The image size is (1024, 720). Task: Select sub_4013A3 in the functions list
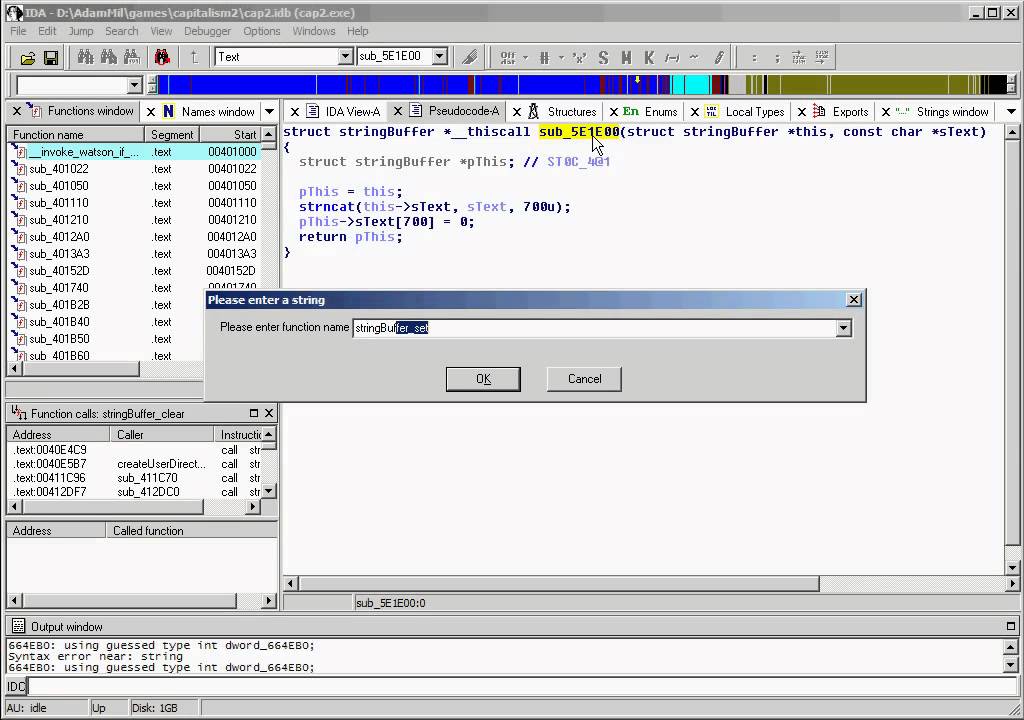click(x=136, y=254)
